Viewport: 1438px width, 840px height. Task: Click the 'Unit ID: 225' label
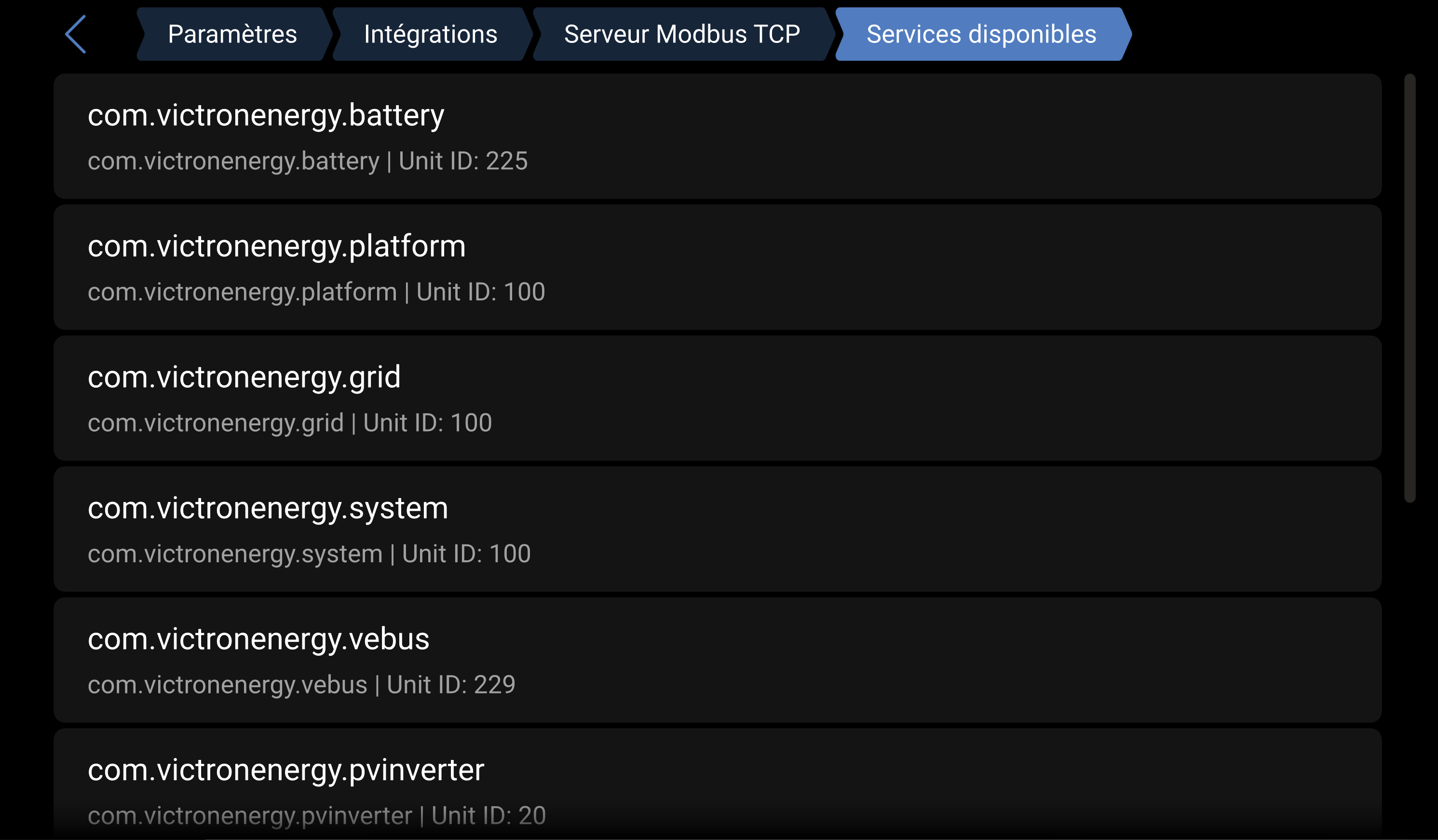point(463,162)
